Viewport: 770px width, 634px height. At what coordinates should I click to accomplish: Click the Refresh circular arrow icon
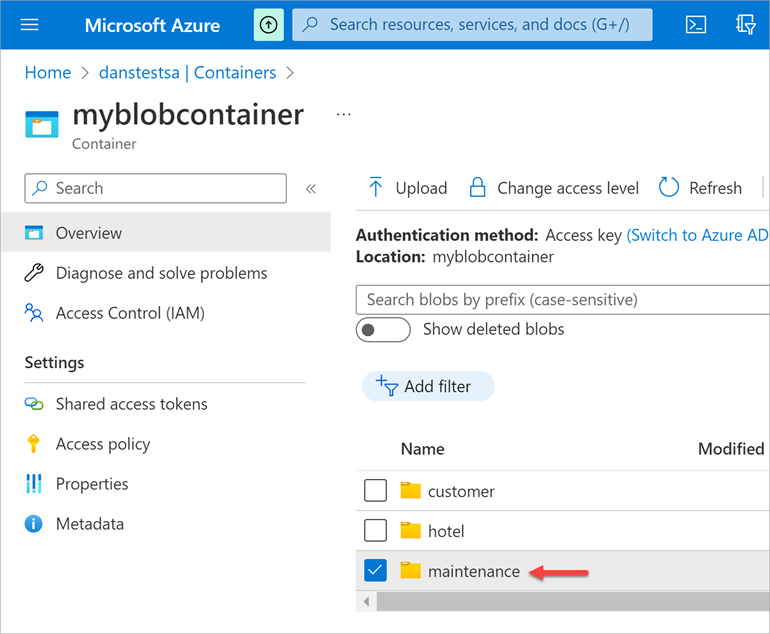tap(668, 187)
